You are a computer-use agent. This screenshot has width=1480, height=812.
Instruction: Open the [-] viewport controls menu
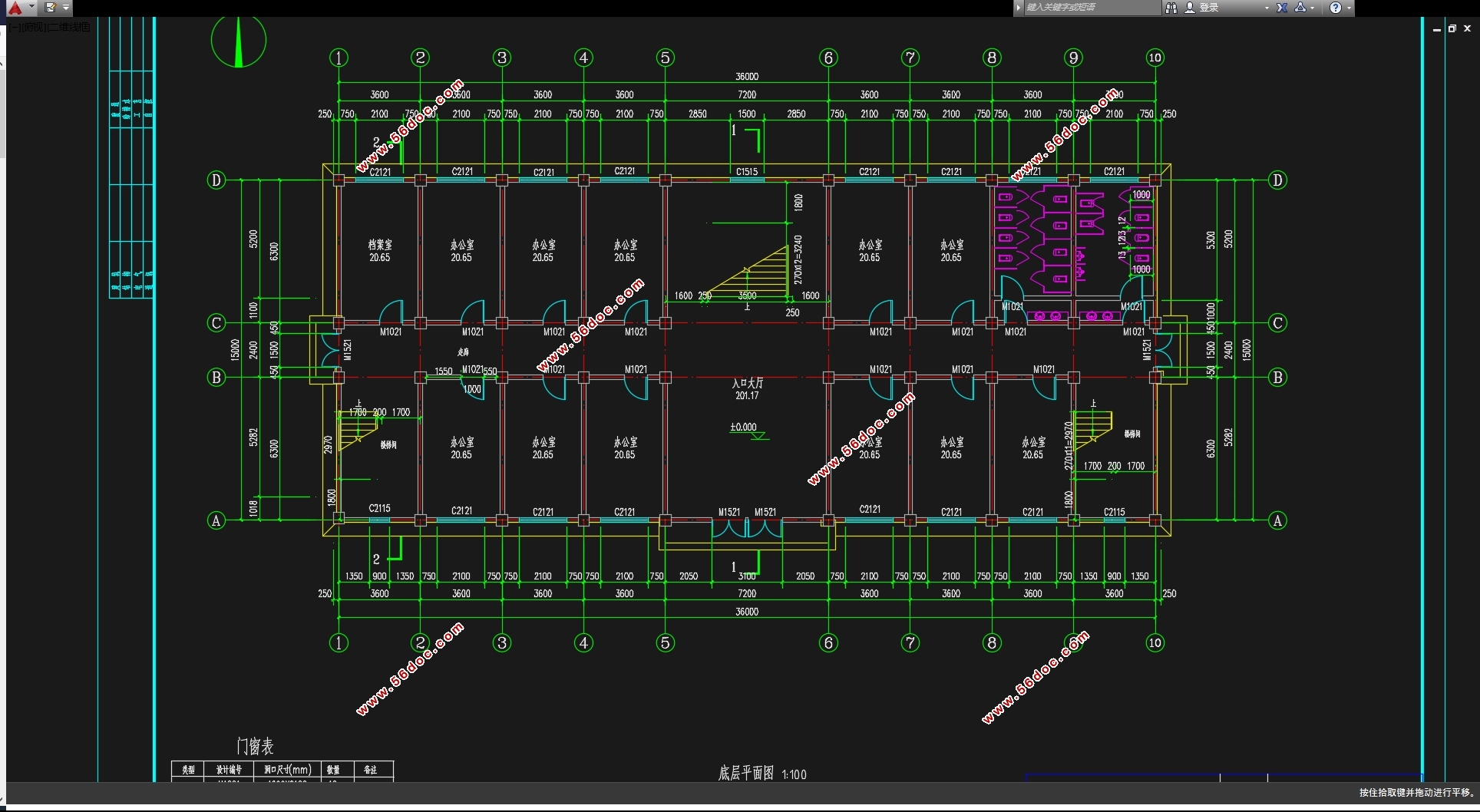pyautogui.click(x=15, y=28)
